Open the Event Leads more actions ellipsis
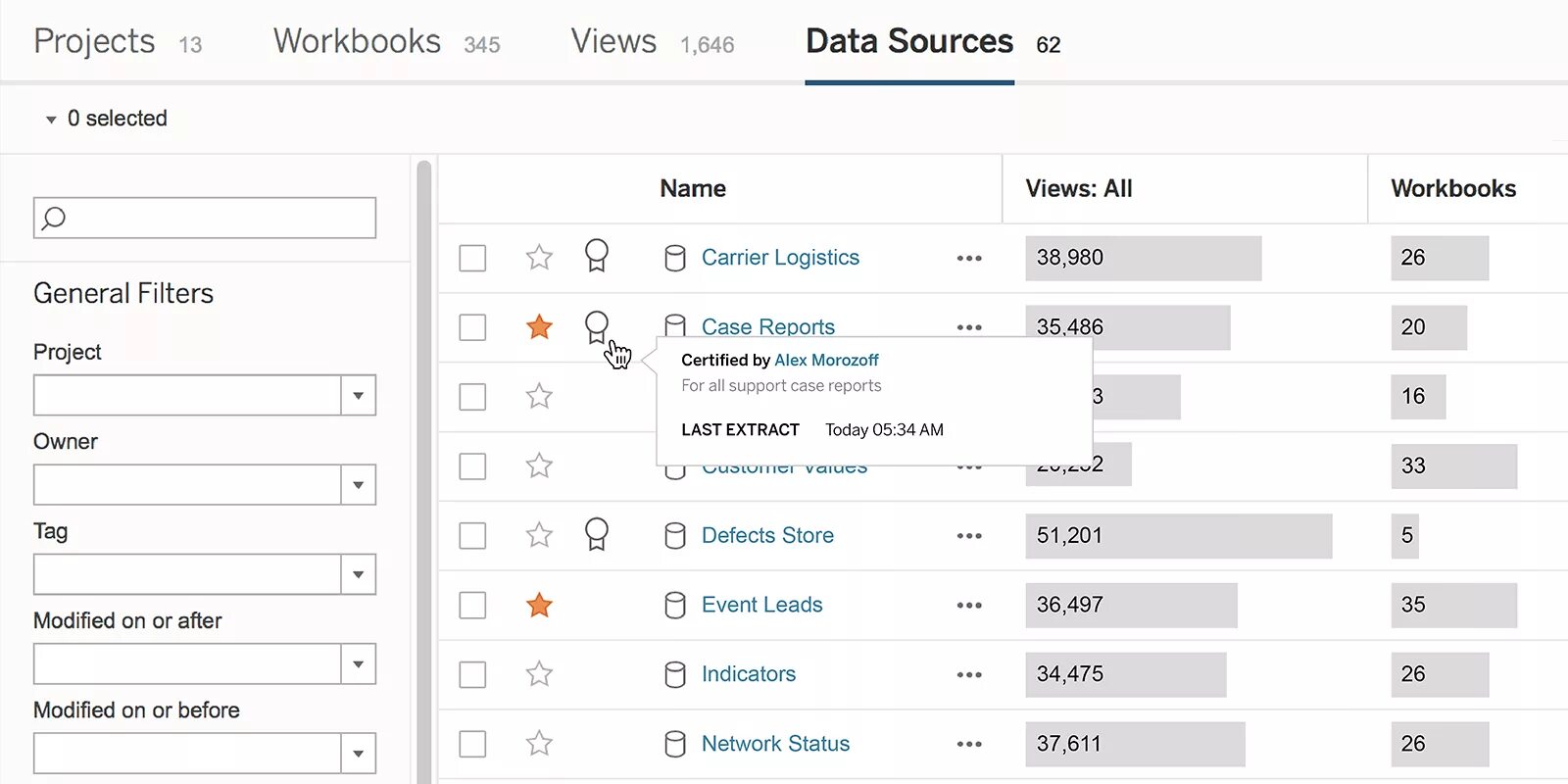This screenshot has width=1568, height=784. (969, 606)
